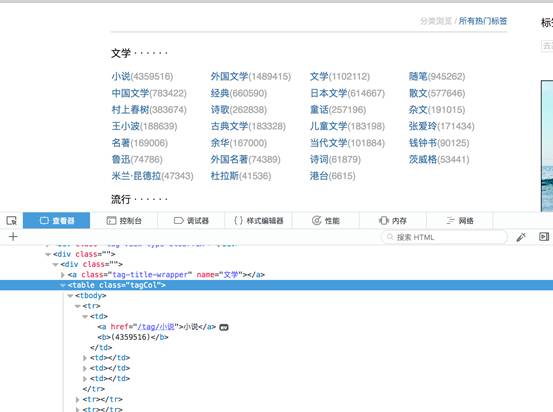The width and height of the screenshot is (553, 412).
Task: Open the 外国名著 tag link
Action: pos(229,159)
